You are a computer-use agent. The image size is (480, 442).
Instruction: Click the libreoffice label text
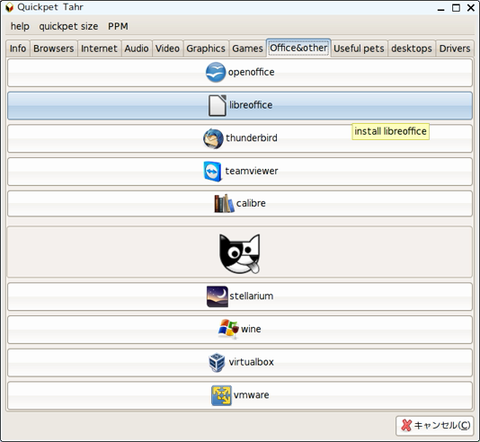point(251,105)
